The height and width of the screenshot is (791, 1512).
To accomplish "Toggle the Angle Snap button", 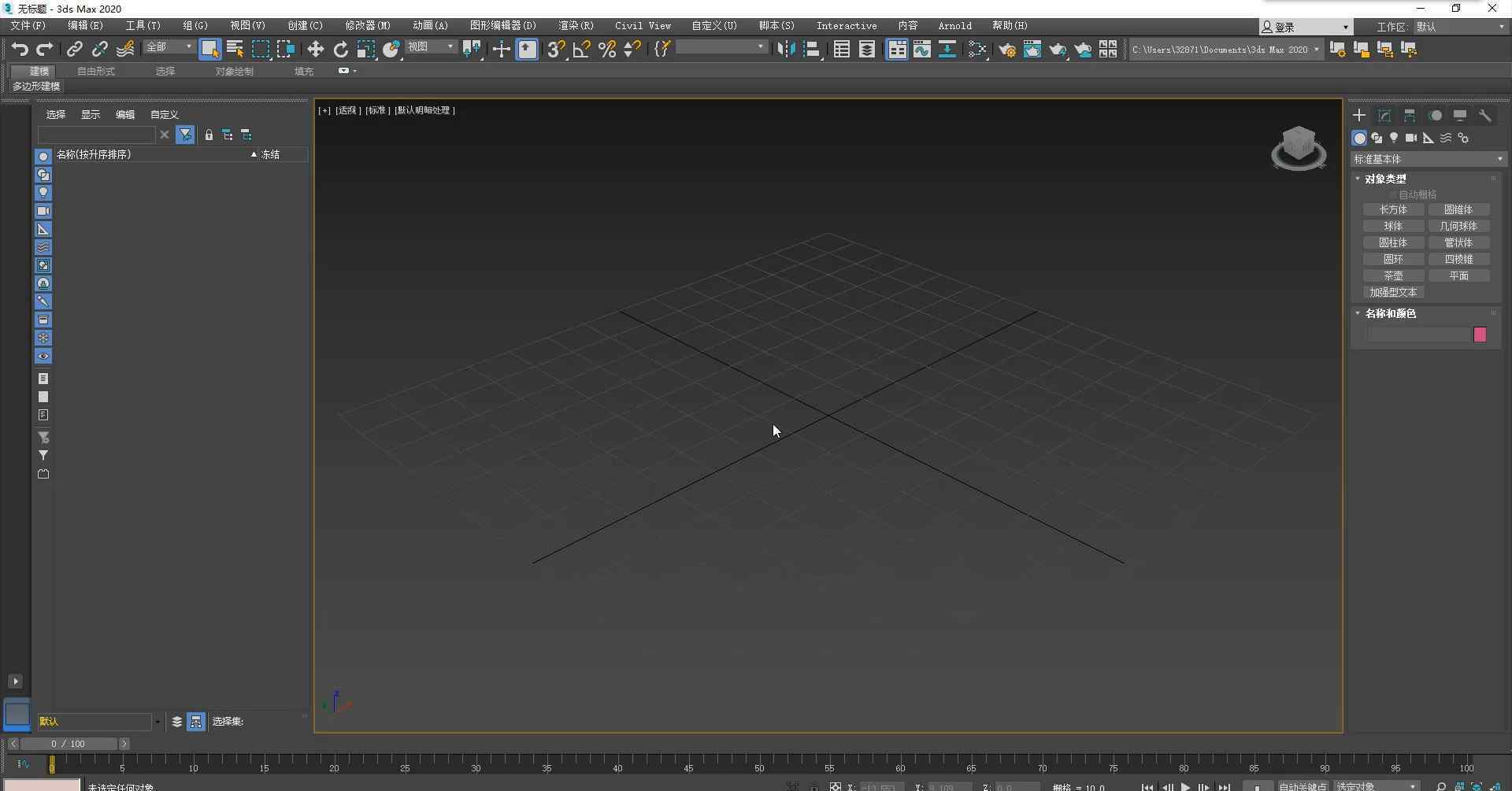I will point(581,50).
